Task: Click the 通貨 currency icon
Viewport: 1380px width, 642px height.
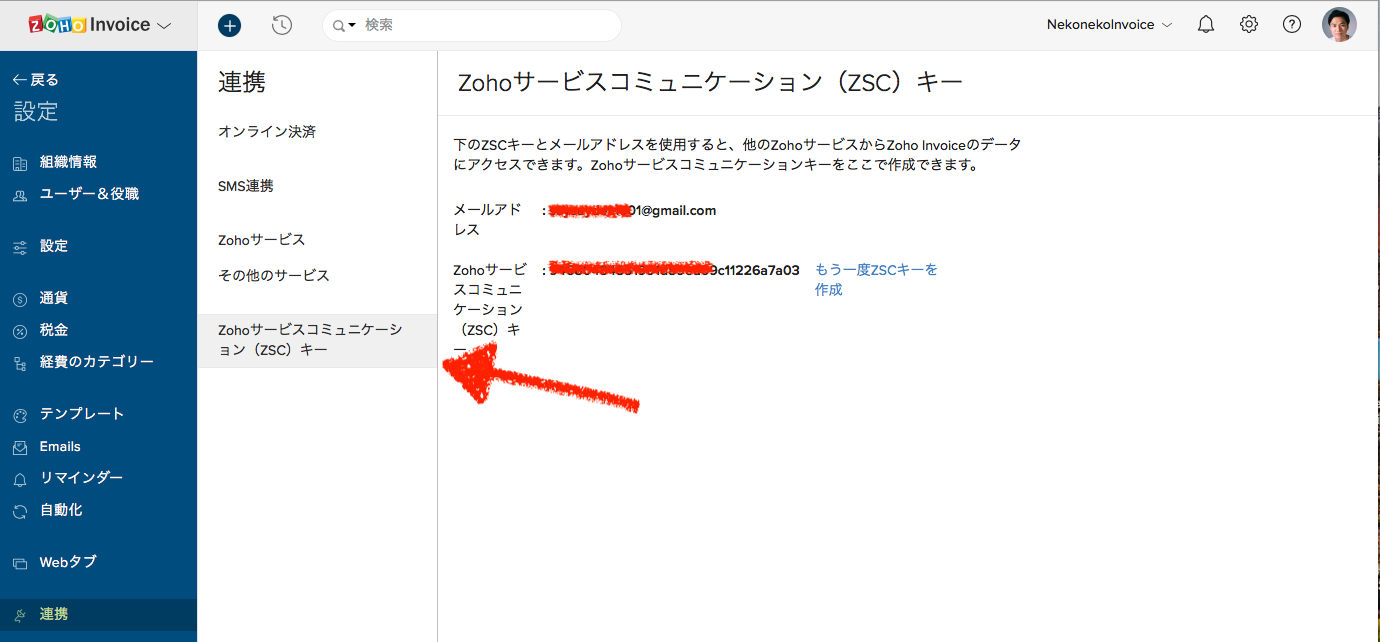Action: 20,299
